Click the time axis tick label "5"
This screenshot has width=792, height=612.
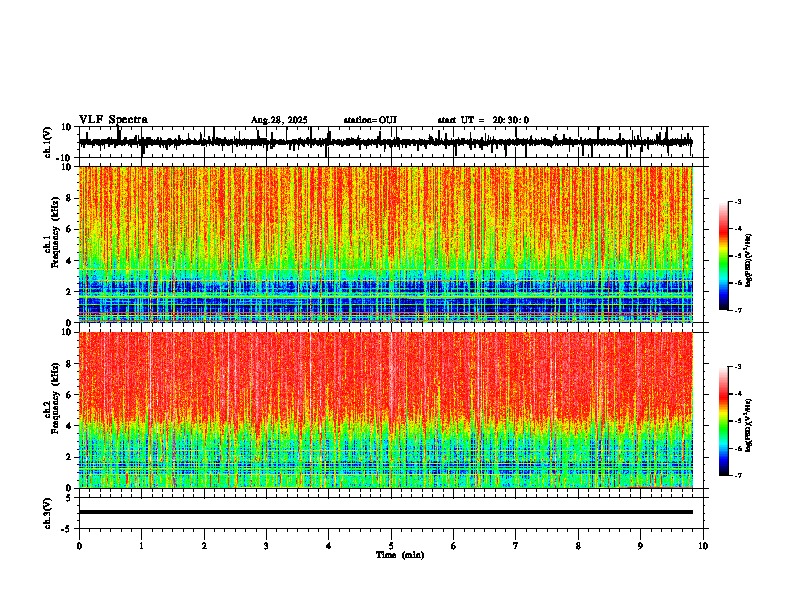click(x=391, y=546)
